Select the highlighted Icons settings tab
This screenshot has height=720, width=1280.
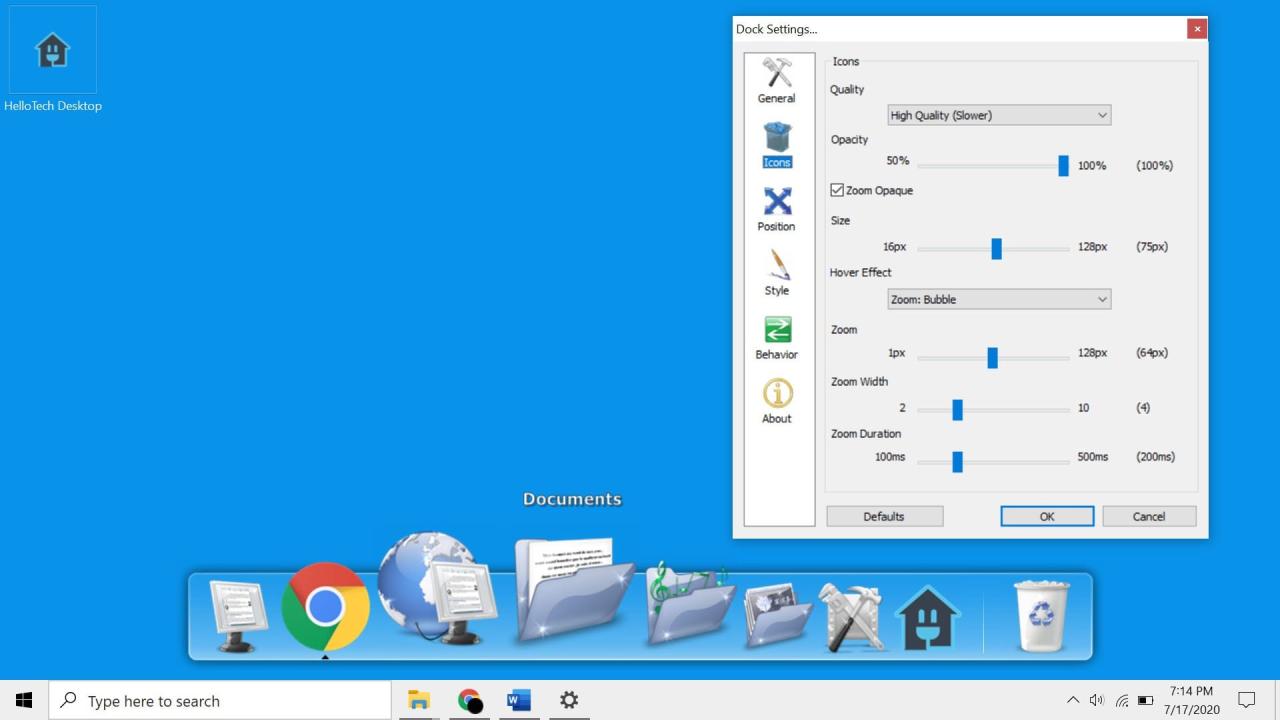(x=776, y=144)
